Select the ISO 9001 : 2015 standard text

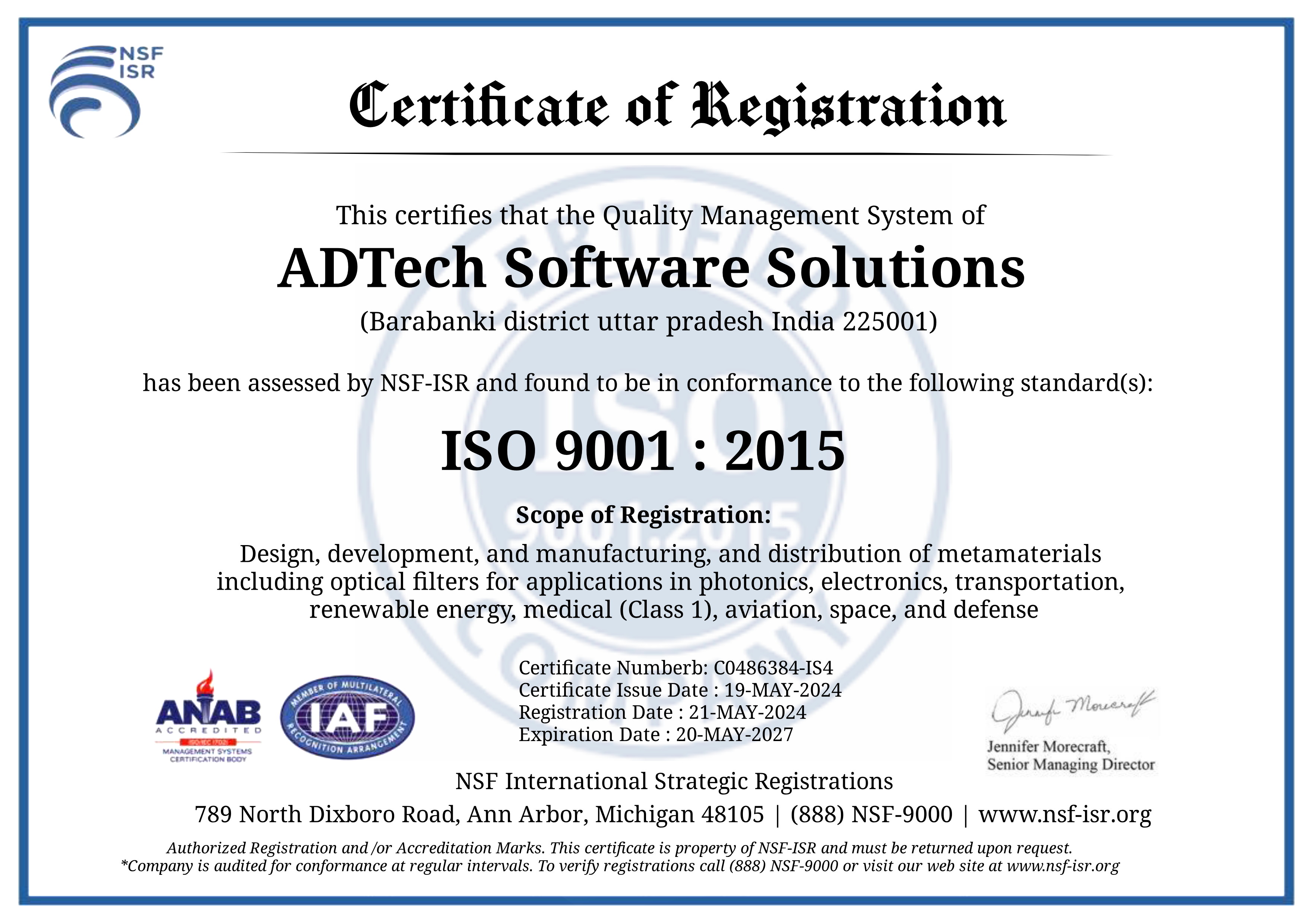coord(643,451)
